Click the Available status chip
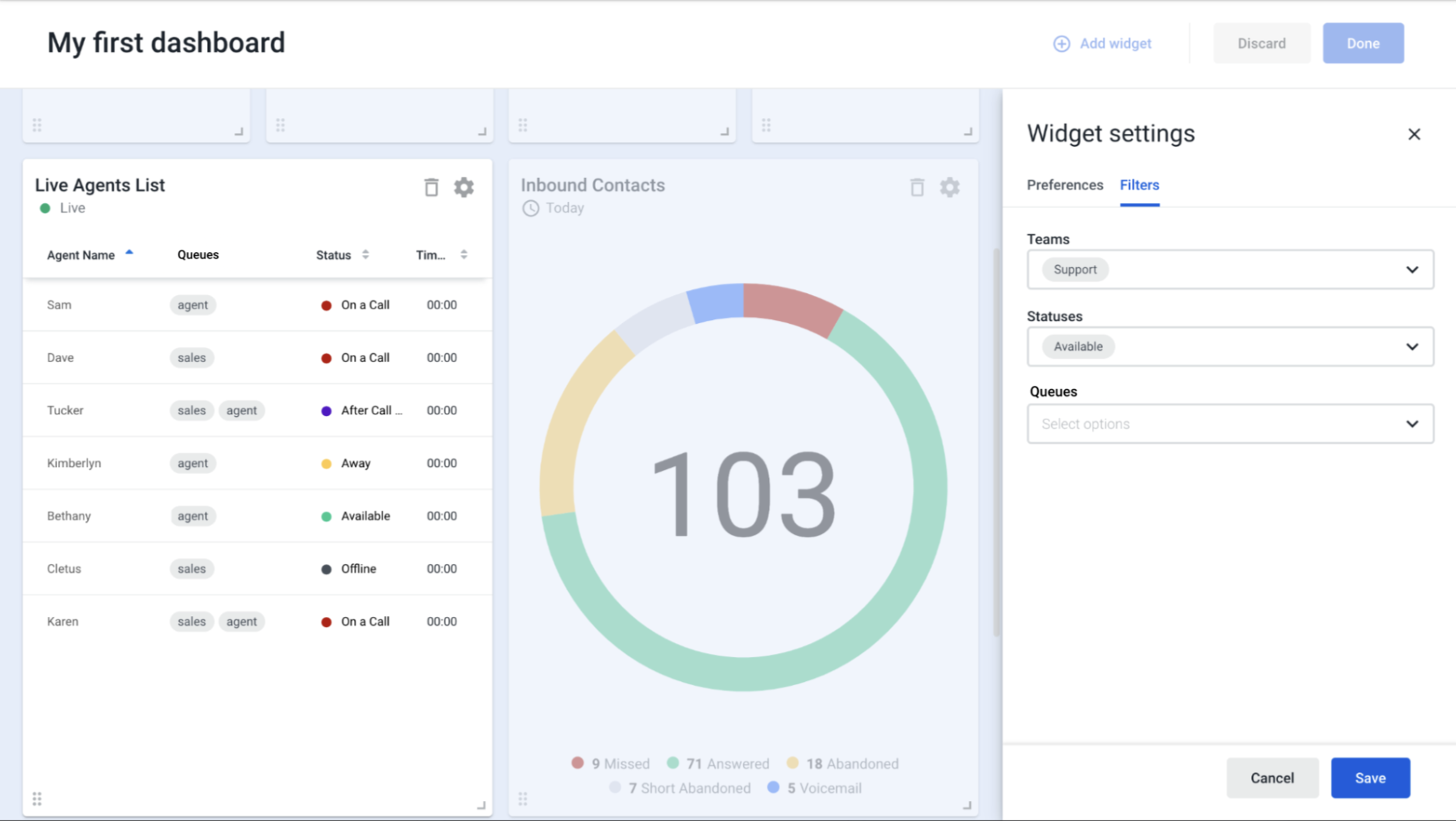This screenshot has height=821, width=1456. 1078,346
